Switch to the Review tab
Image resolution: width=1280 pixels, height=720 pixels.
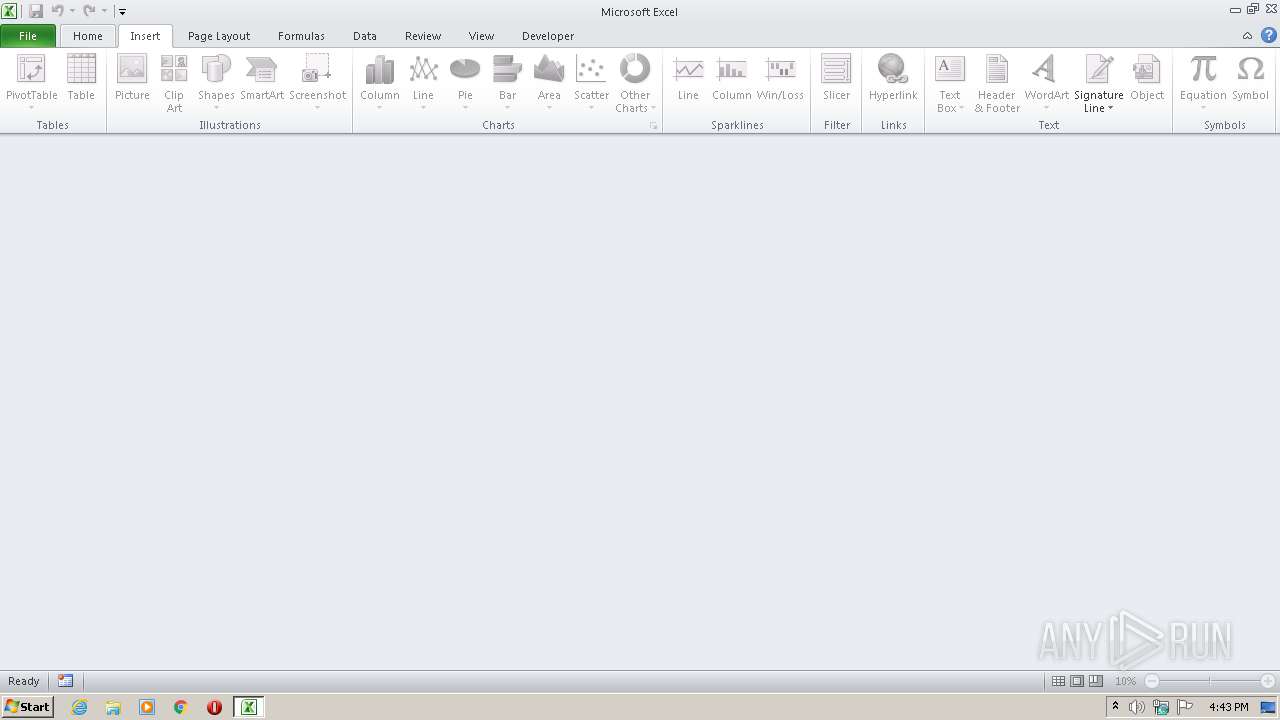[x=423, y=36]
